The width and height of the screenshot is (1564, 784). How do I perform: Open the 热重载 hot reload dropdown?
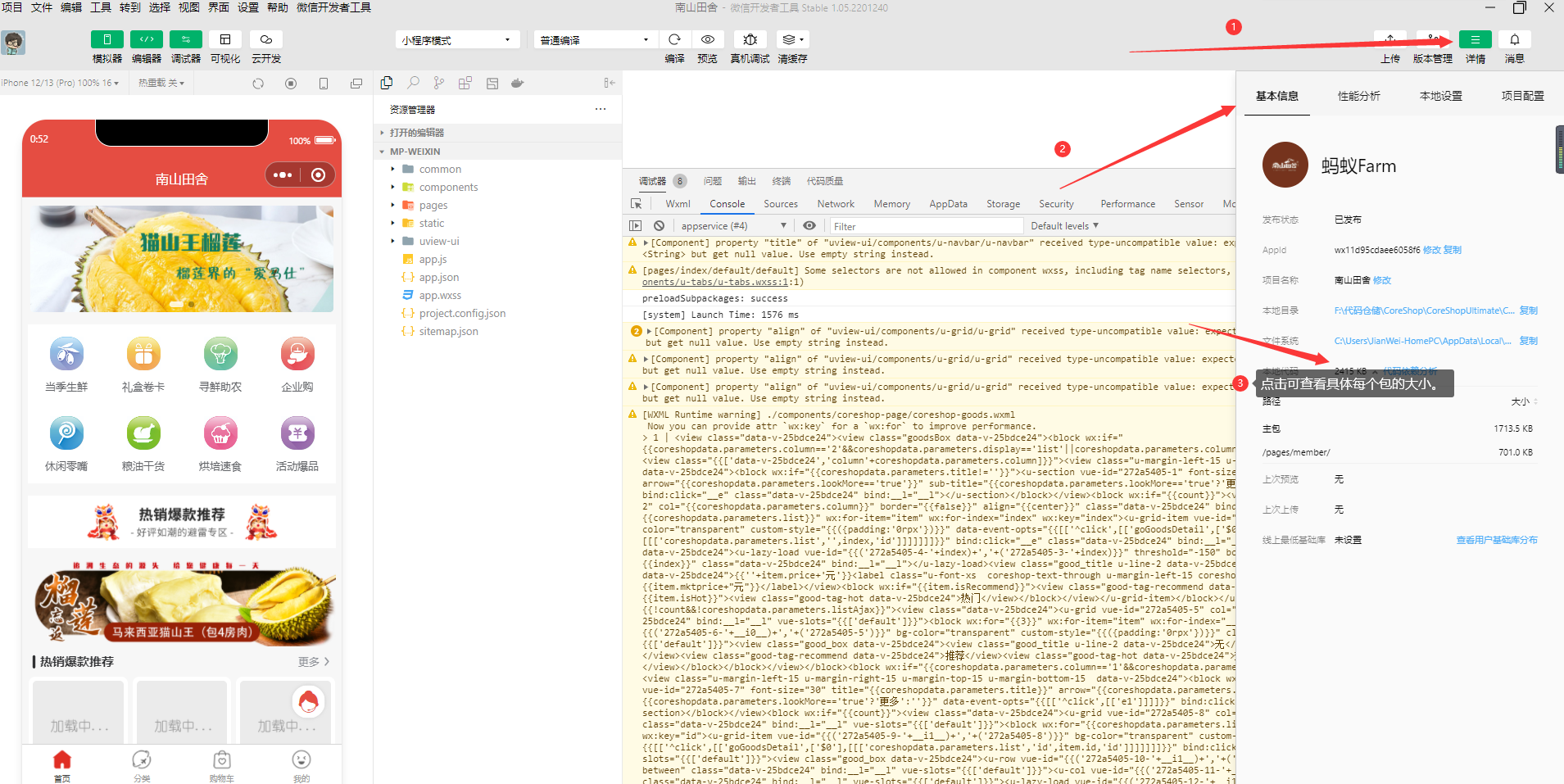coord(161,83)
